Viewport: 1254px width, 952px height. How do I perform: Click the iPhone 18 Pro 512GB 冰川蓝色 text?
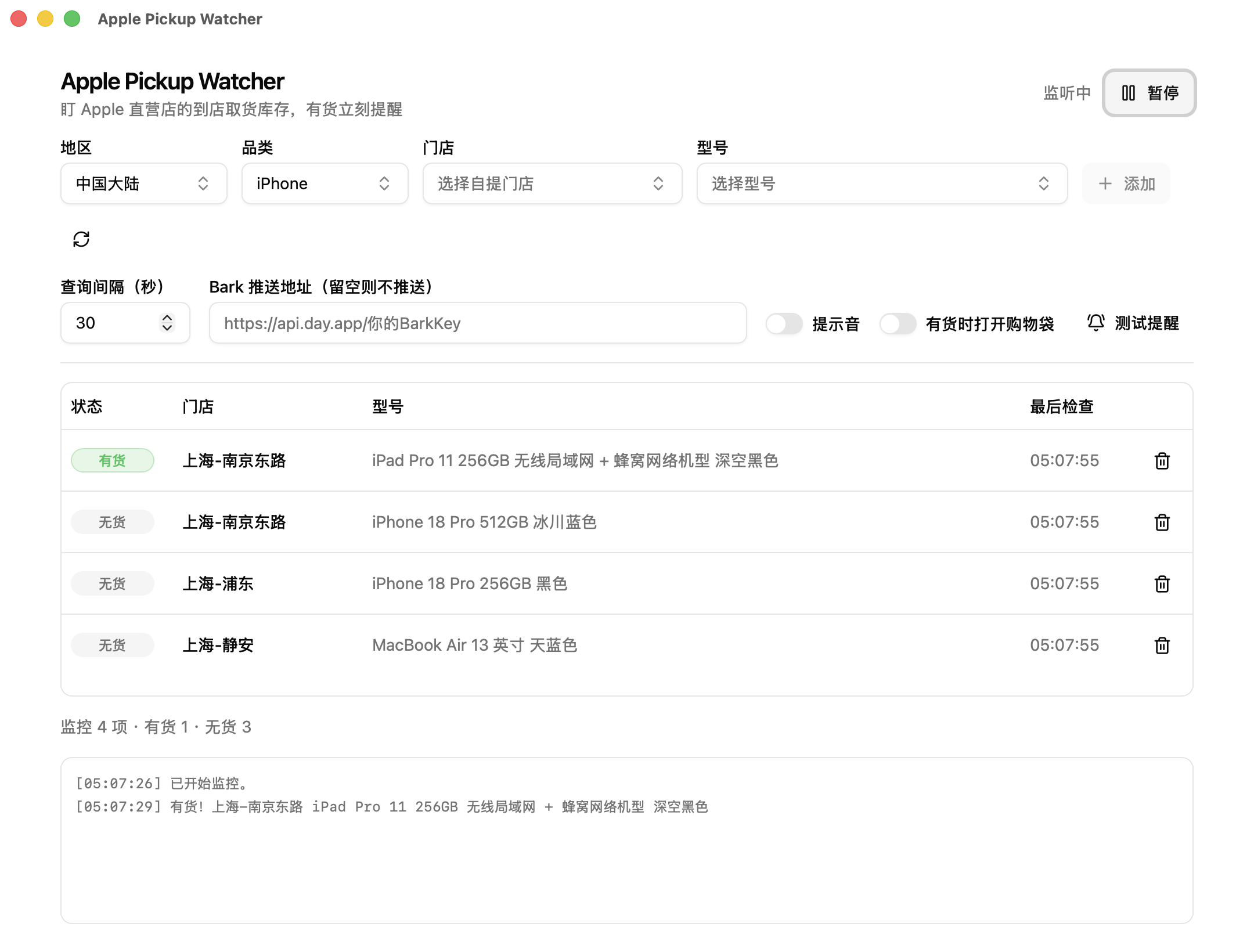point(484,522)
